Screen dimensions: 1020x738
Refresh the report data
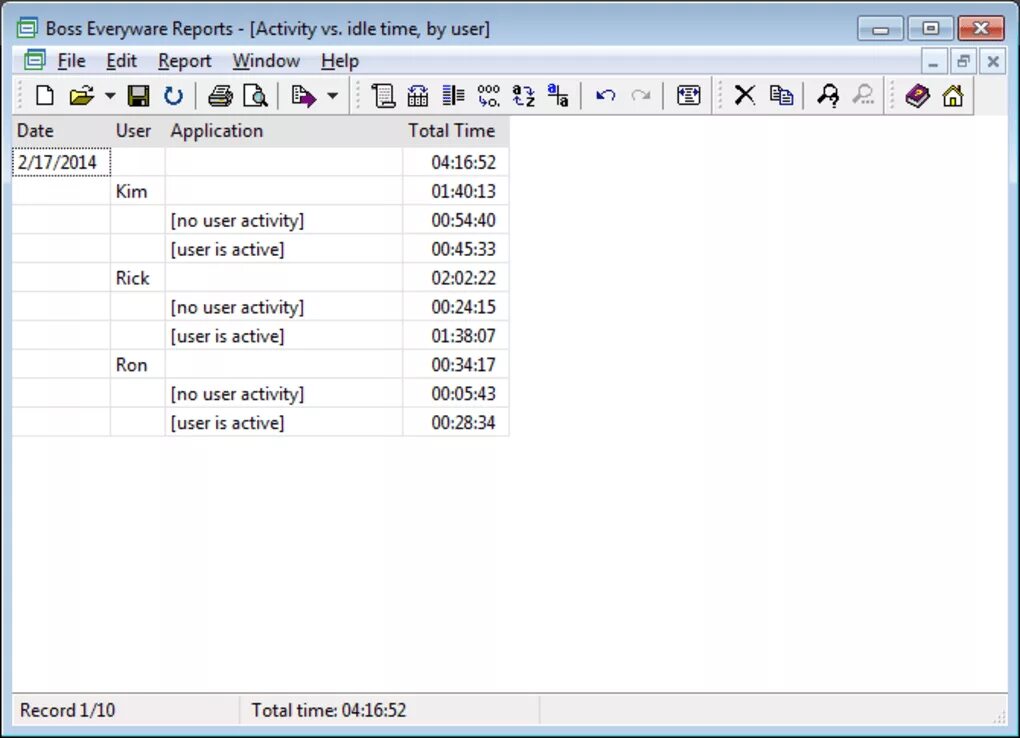tap(173, 96)
